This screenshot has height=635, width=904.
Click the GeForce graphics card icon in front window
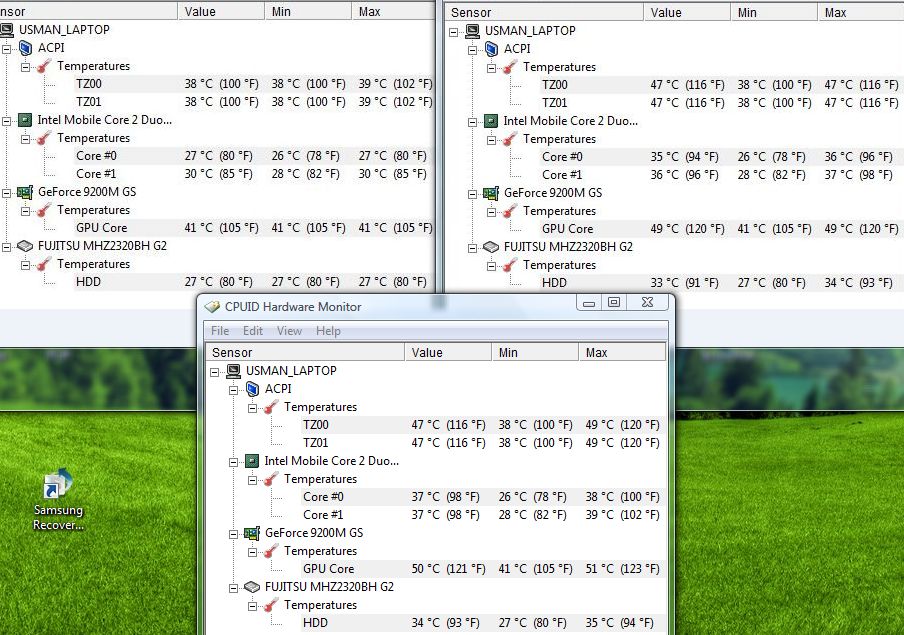point(252,533)
